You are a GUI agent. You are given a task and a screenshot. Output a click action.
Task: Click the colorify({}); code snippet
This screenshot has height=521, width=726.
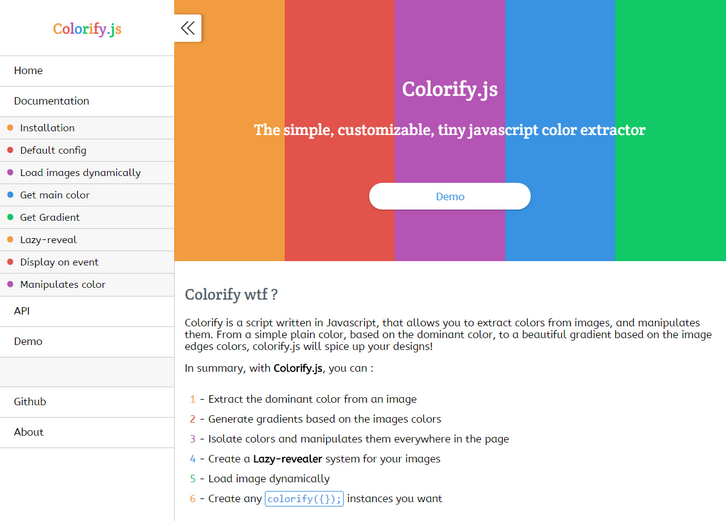[x=304, y=499]
